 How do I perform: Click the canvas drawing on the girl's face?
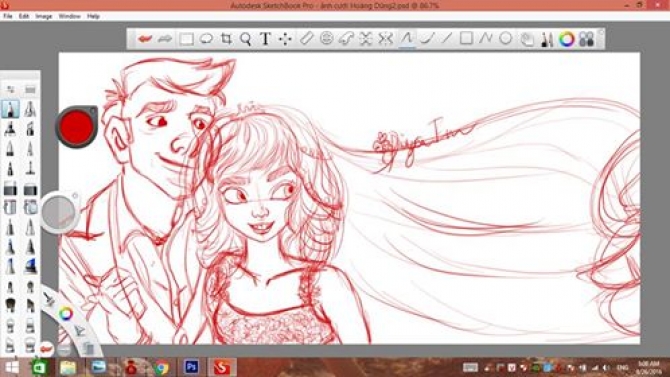tap(261, 201)
